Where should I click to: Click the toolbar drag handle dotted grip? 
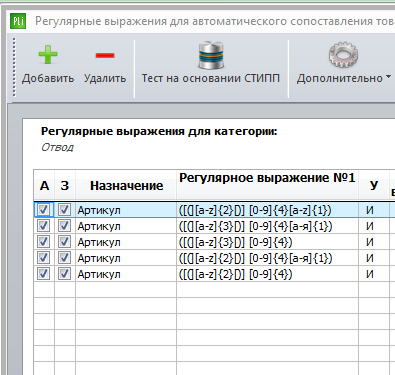tap(14, 67)
